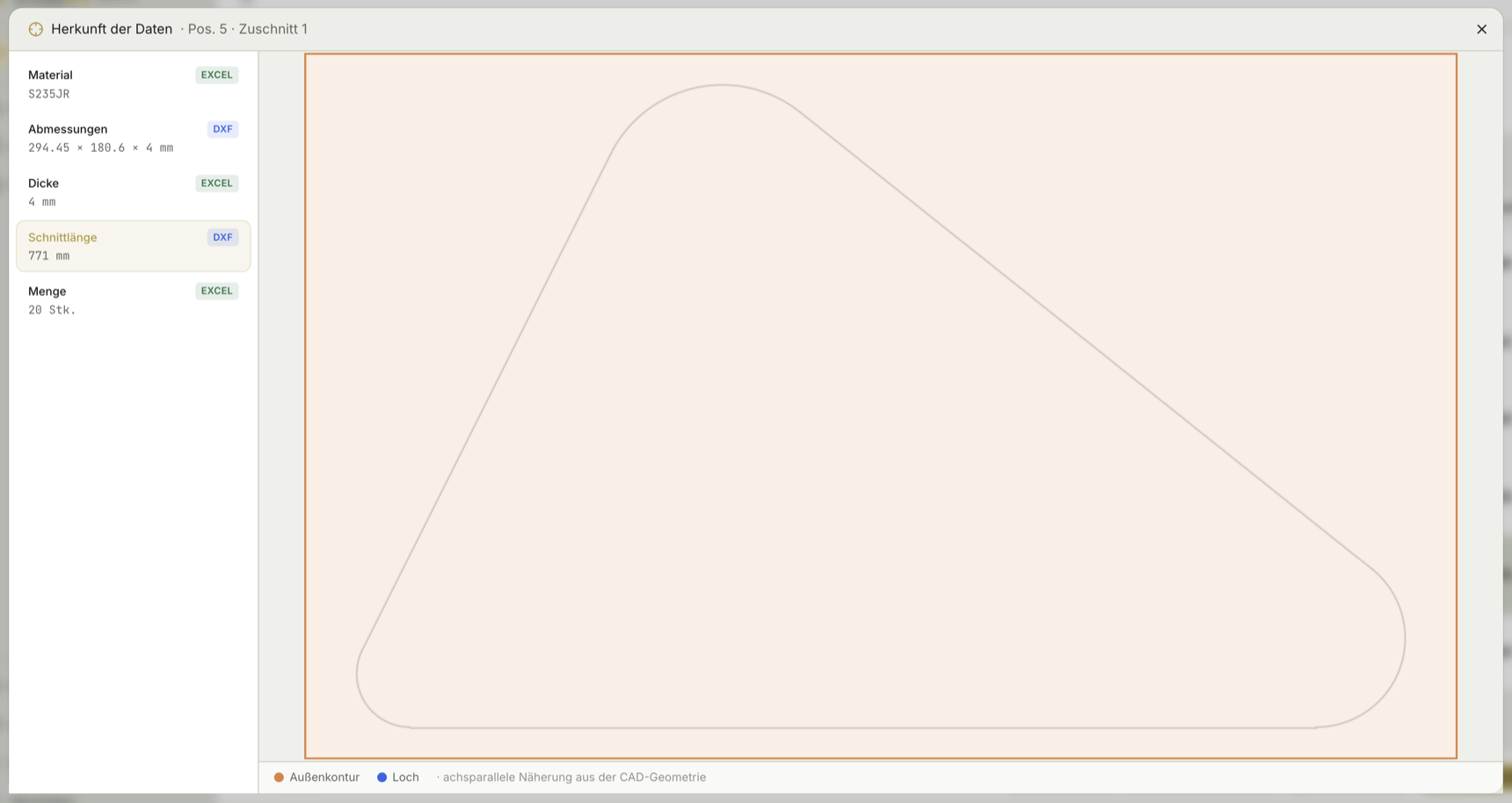The width and height of the screenshot is (1512, 803).
Task: Click the 771 mm cut length value
Action: tap(48, 256)
